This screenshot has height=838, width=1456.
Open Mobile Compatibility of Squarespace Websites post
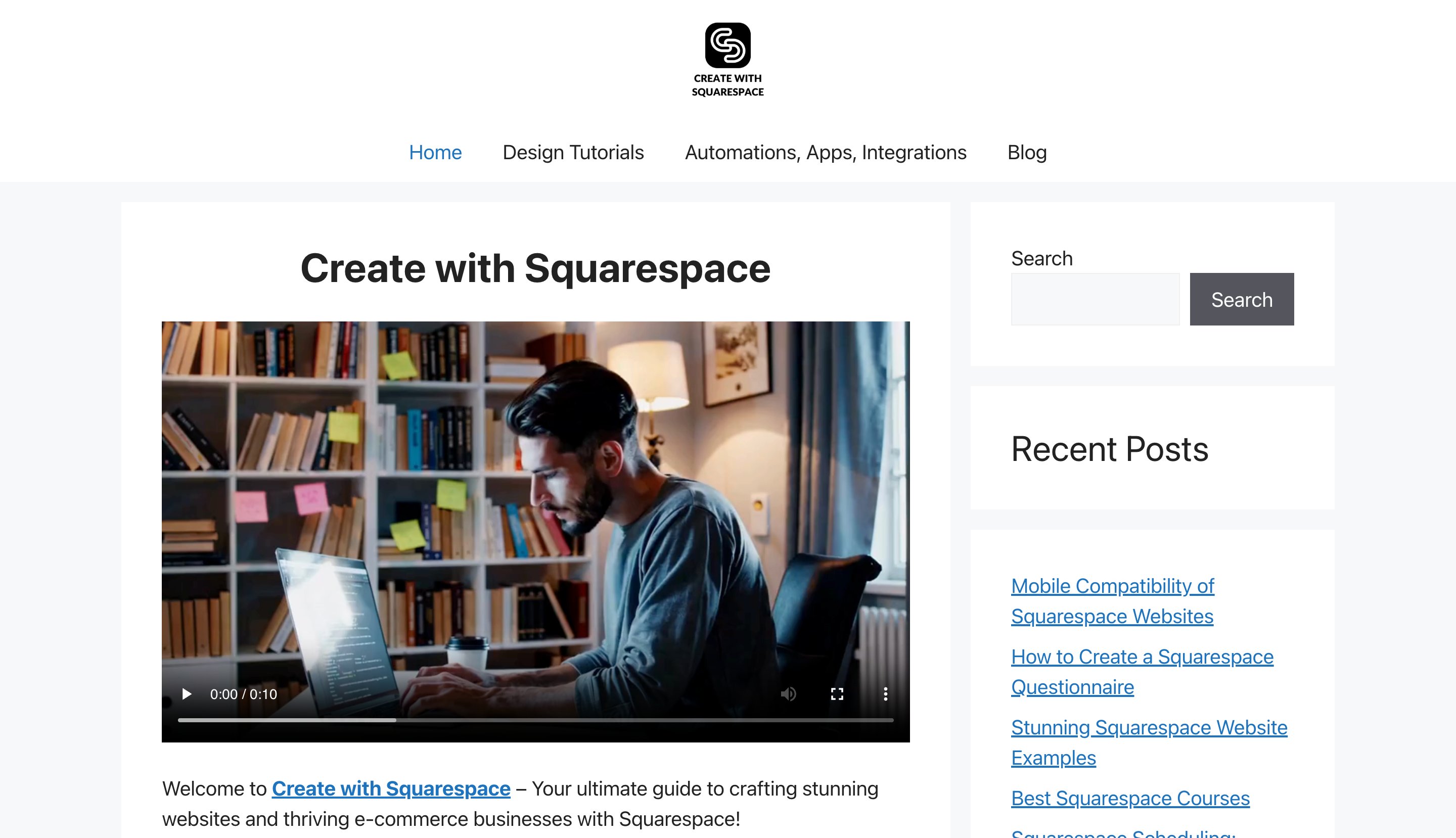pos(1112,600)
